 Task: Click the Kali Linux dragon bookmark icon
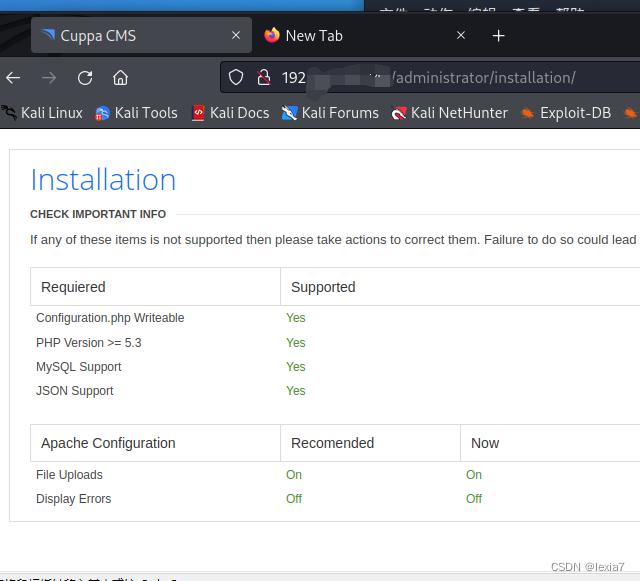pos(9,113)
